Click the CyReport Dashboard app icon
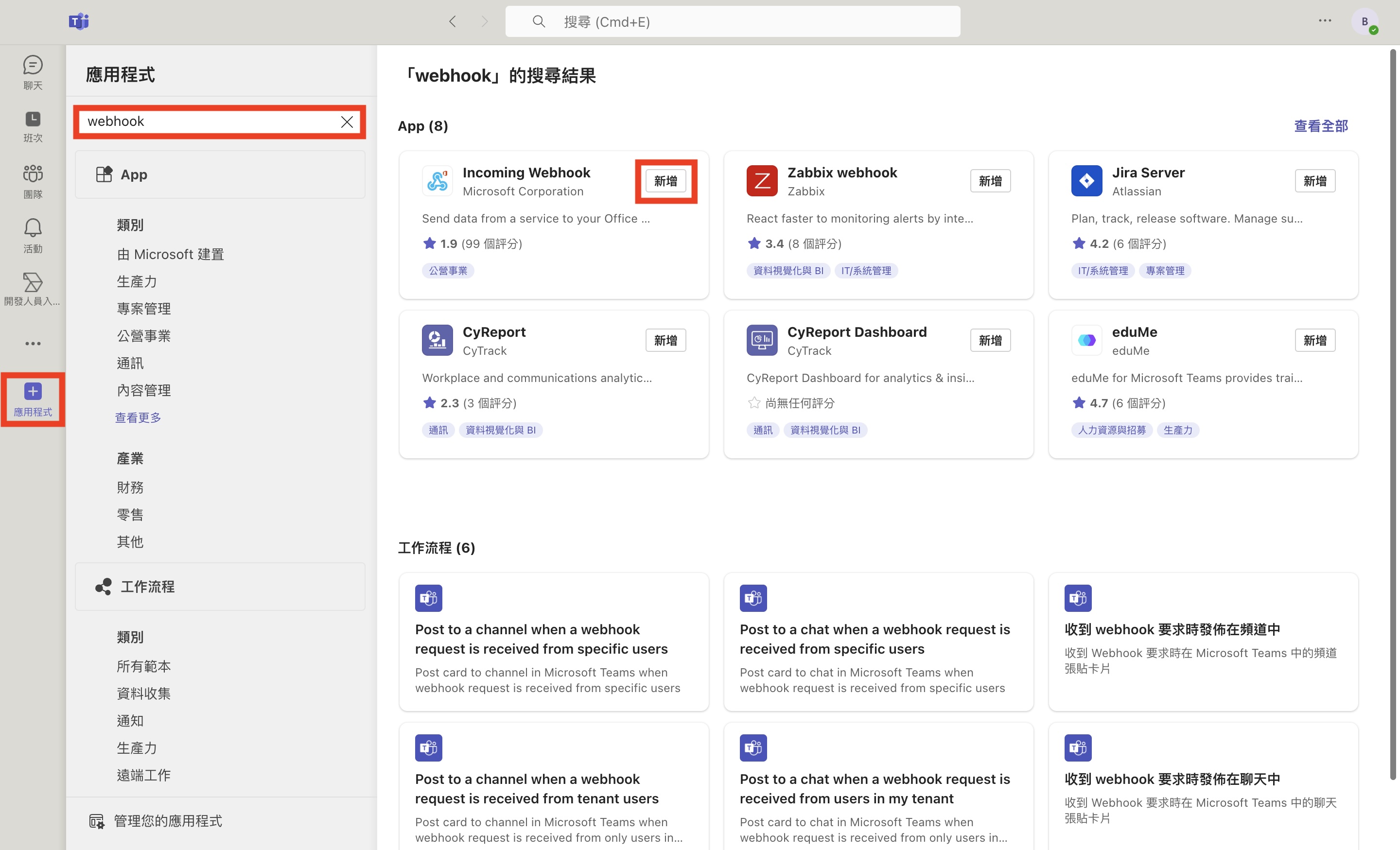This screenshot has height=850, width=1400. click(x=762, y=340)
